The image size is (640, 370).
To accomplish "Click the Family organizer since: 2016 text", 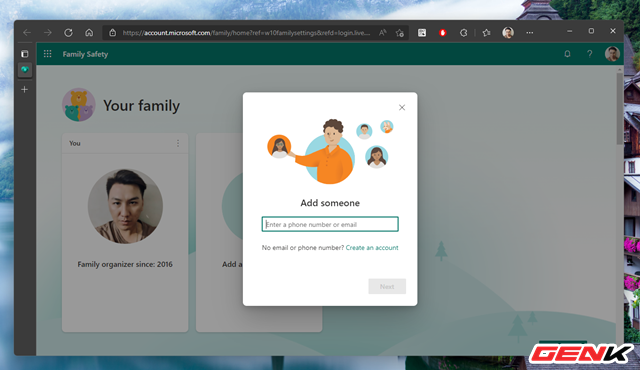I will pyautogui.click(x=125, y=264).
